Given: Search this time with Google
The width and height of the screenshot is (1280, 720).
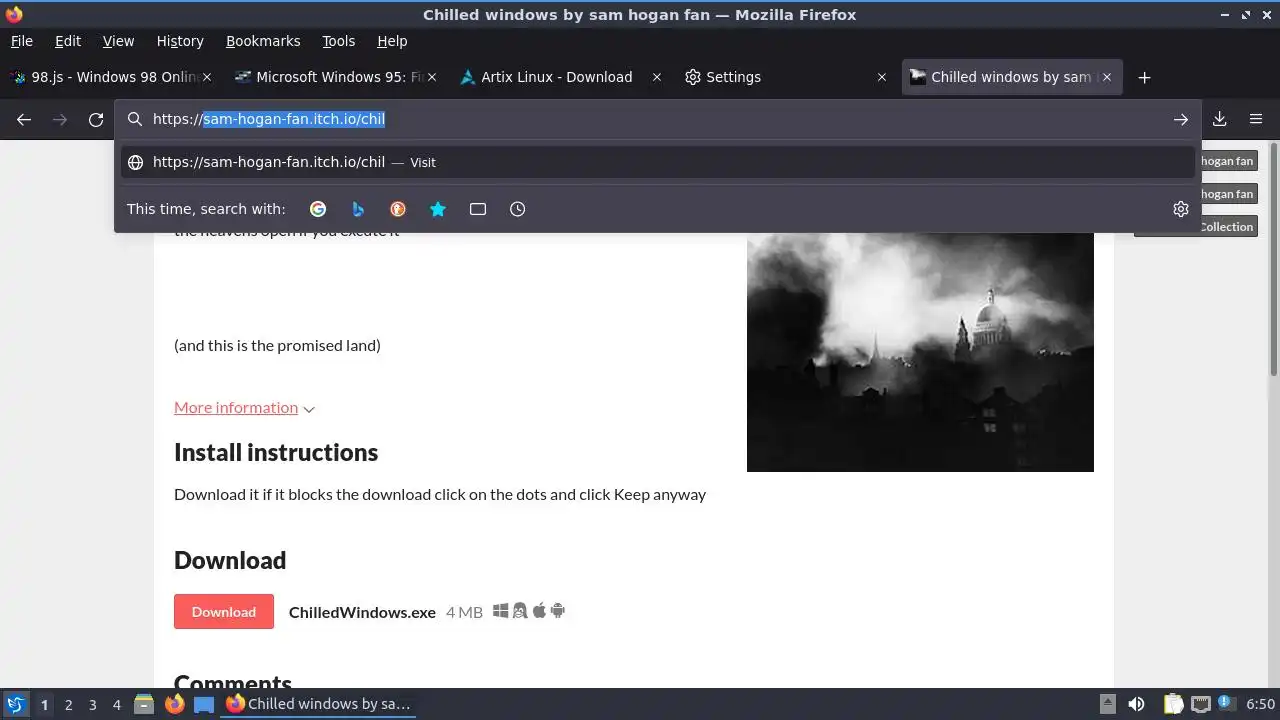Looking at the screenshot, I should (x=318, y=209).
